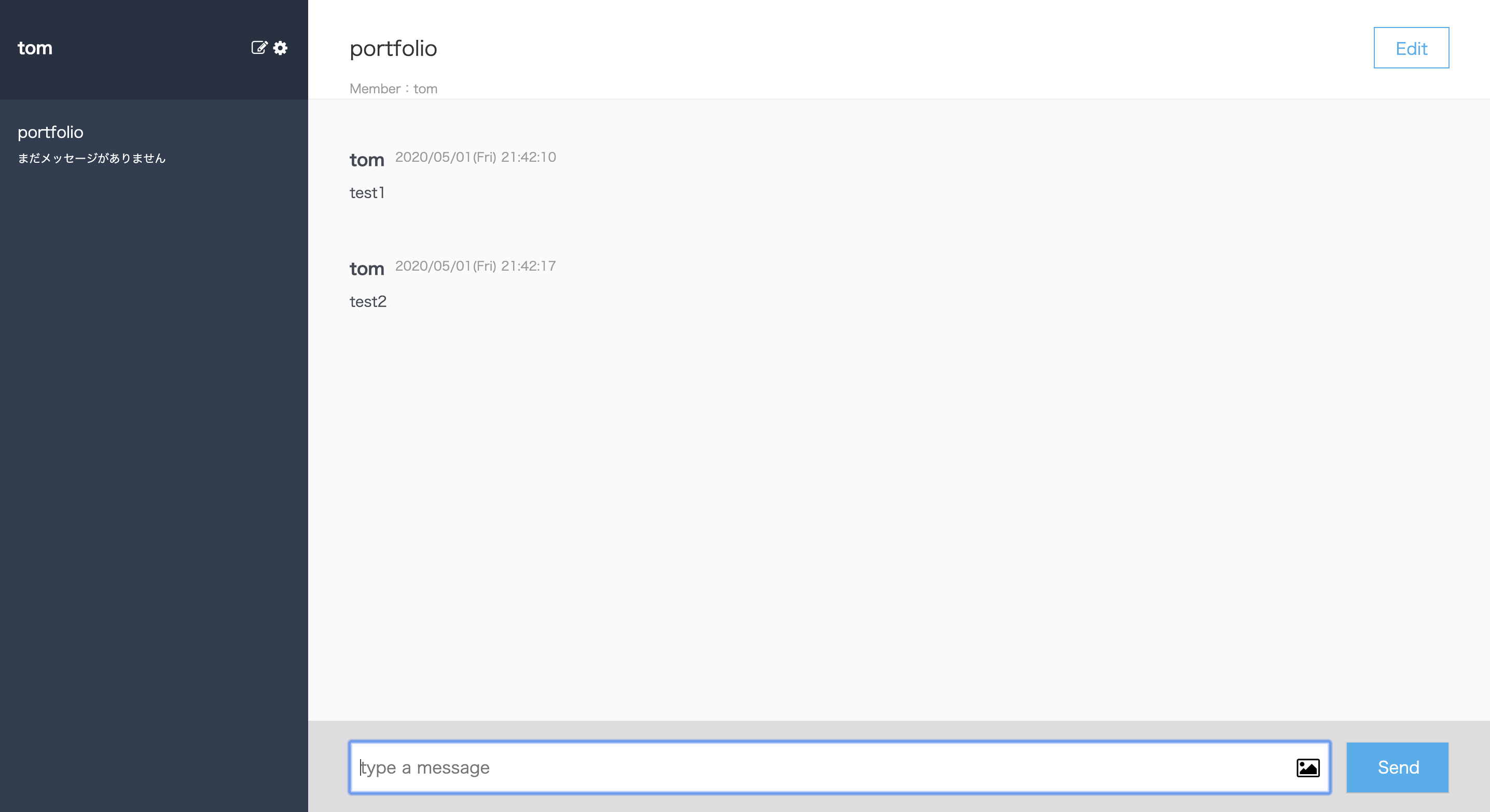1490x812 pixels.
Task: Select the portfolio channel in sidebar
Action: pos(51,132)
